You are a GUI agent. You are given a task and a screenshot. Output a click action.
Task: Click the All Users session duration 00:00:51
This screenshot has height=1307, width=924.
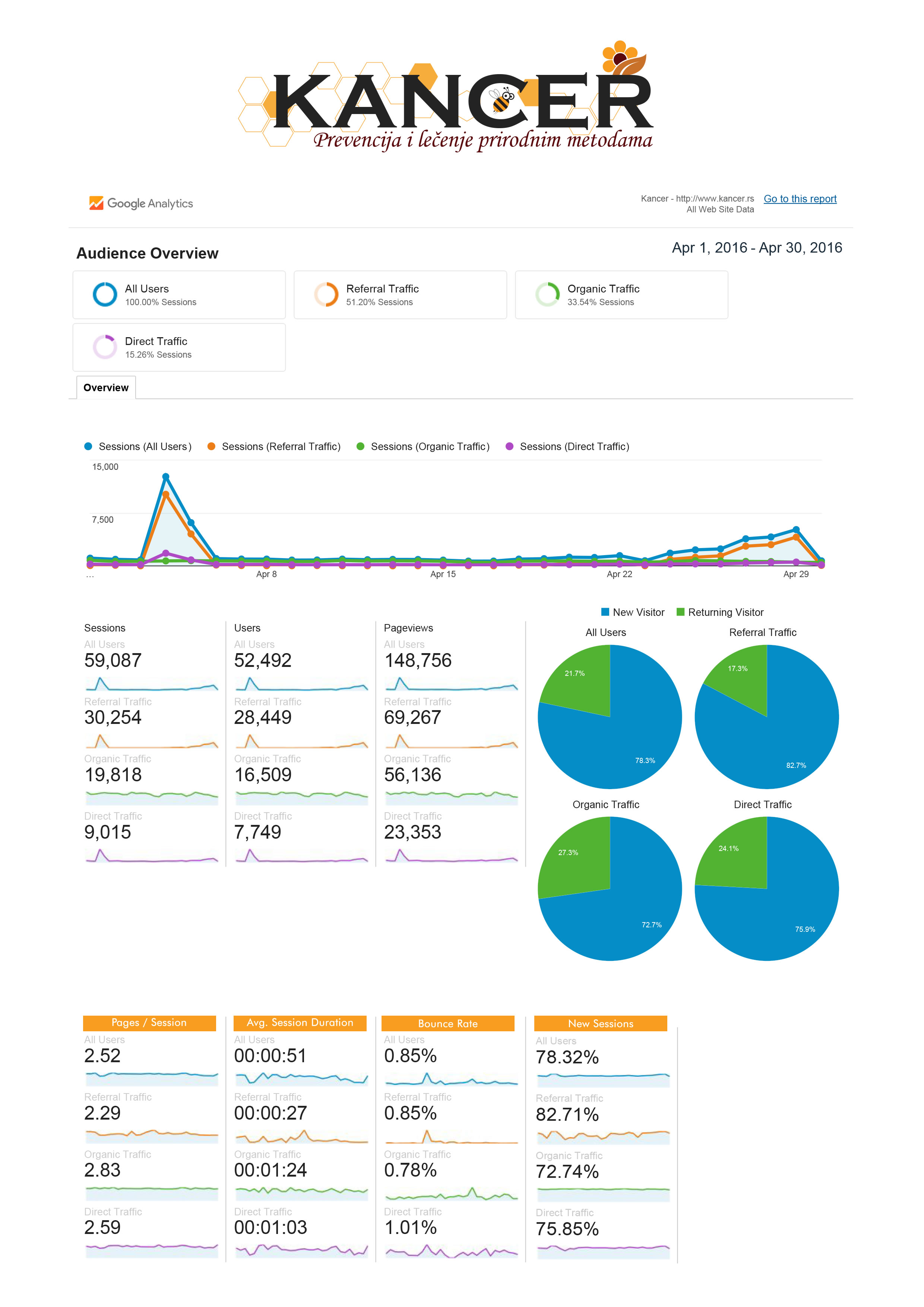(270, 1056)
